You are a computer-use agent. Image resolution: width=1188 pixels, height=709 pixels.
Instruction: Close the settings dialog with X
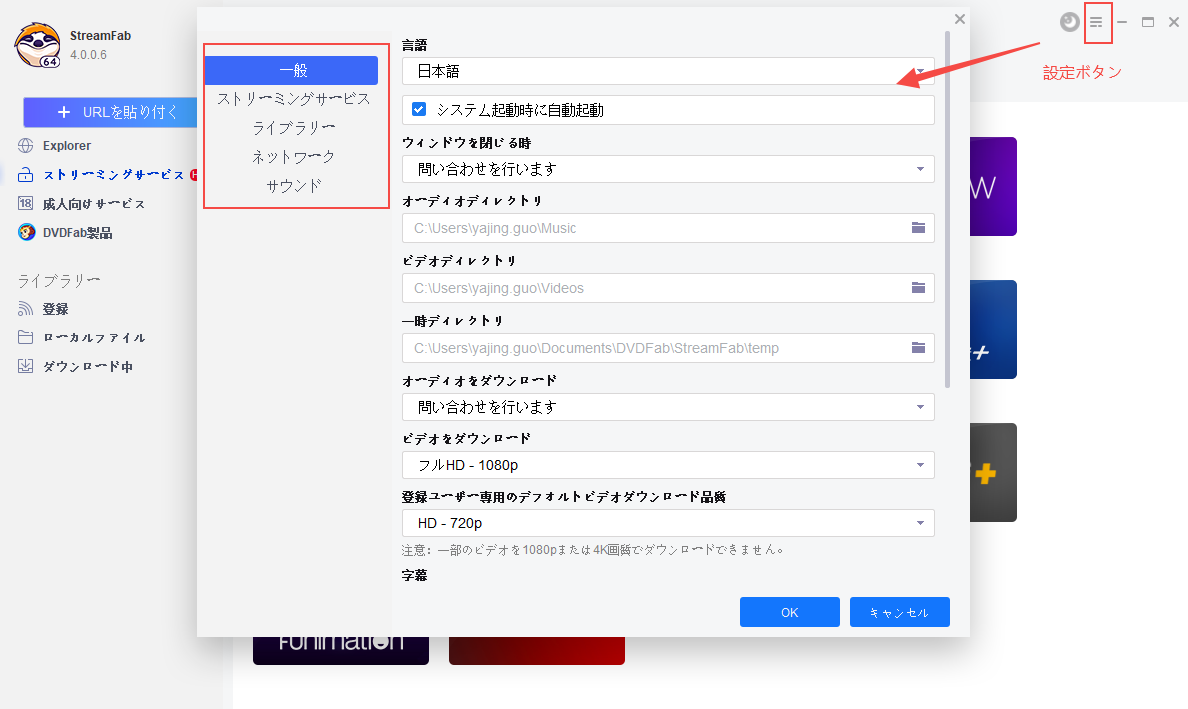pos(959,19)
